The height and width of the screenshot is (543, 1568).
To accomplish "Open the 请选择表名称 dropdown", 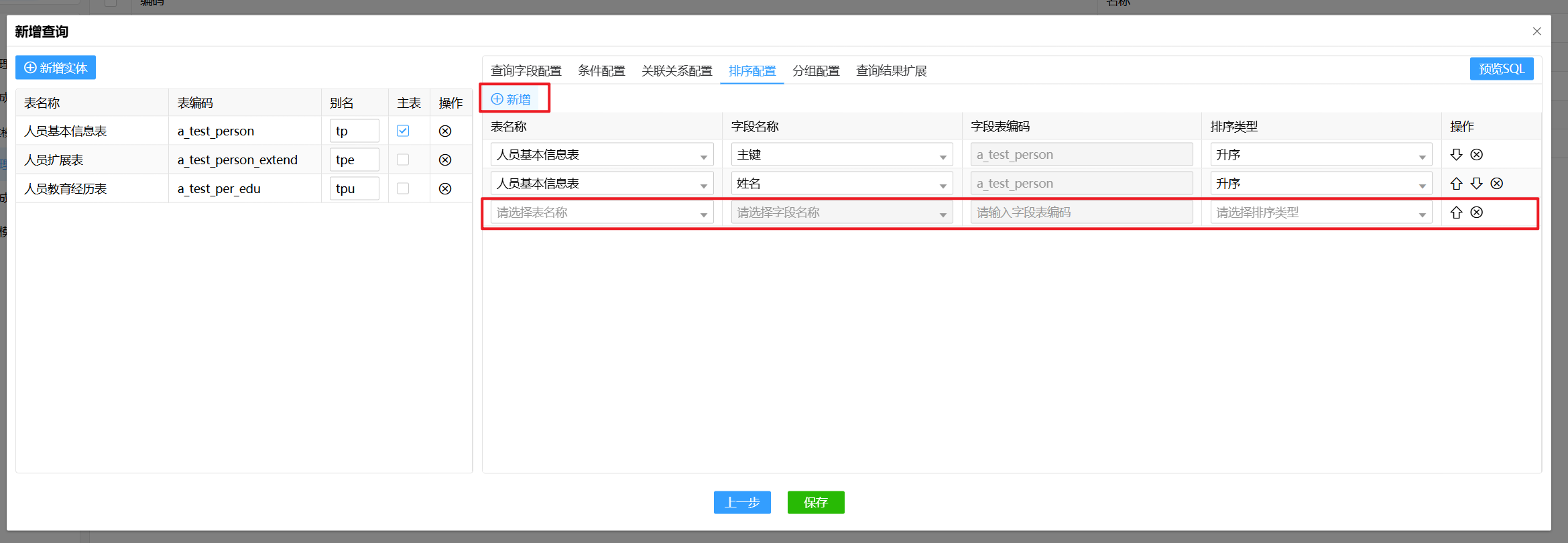I will pos(601,213).
